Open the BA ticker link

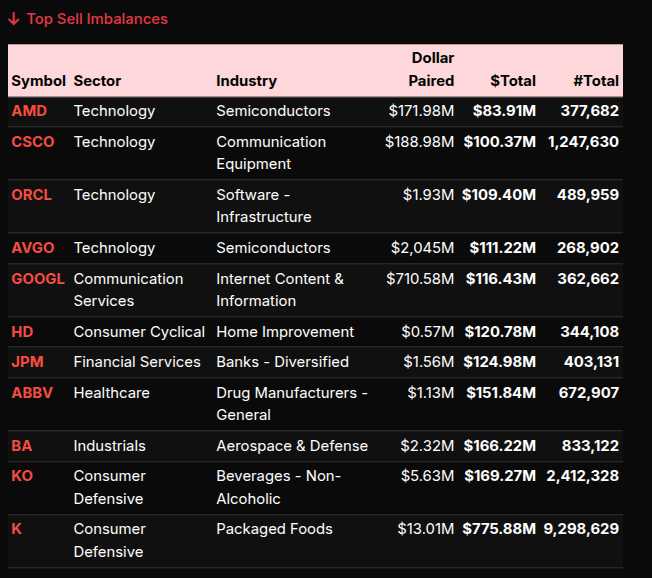click(x=22, y=446)
